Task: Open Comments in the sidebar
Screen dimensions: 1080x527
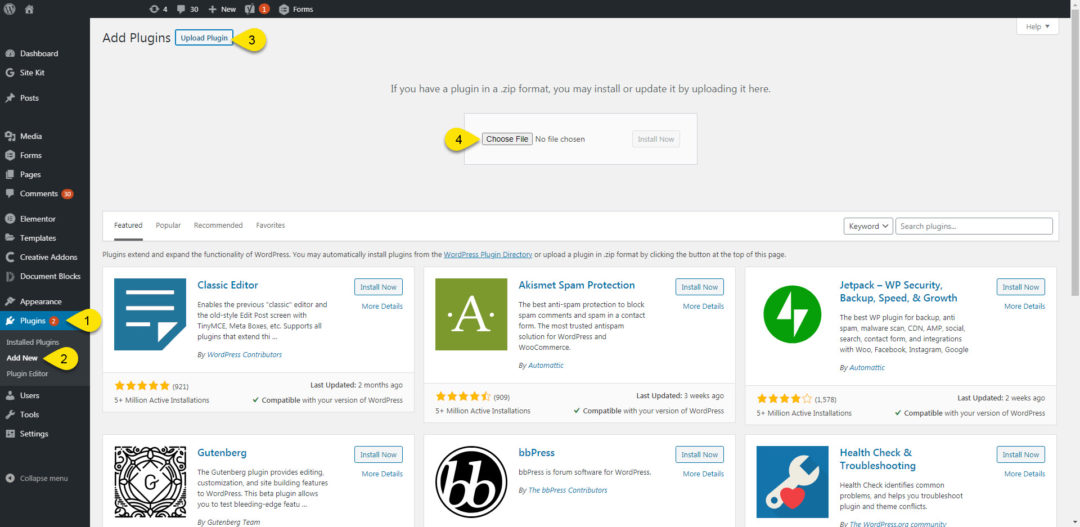Action: [39, 194]
